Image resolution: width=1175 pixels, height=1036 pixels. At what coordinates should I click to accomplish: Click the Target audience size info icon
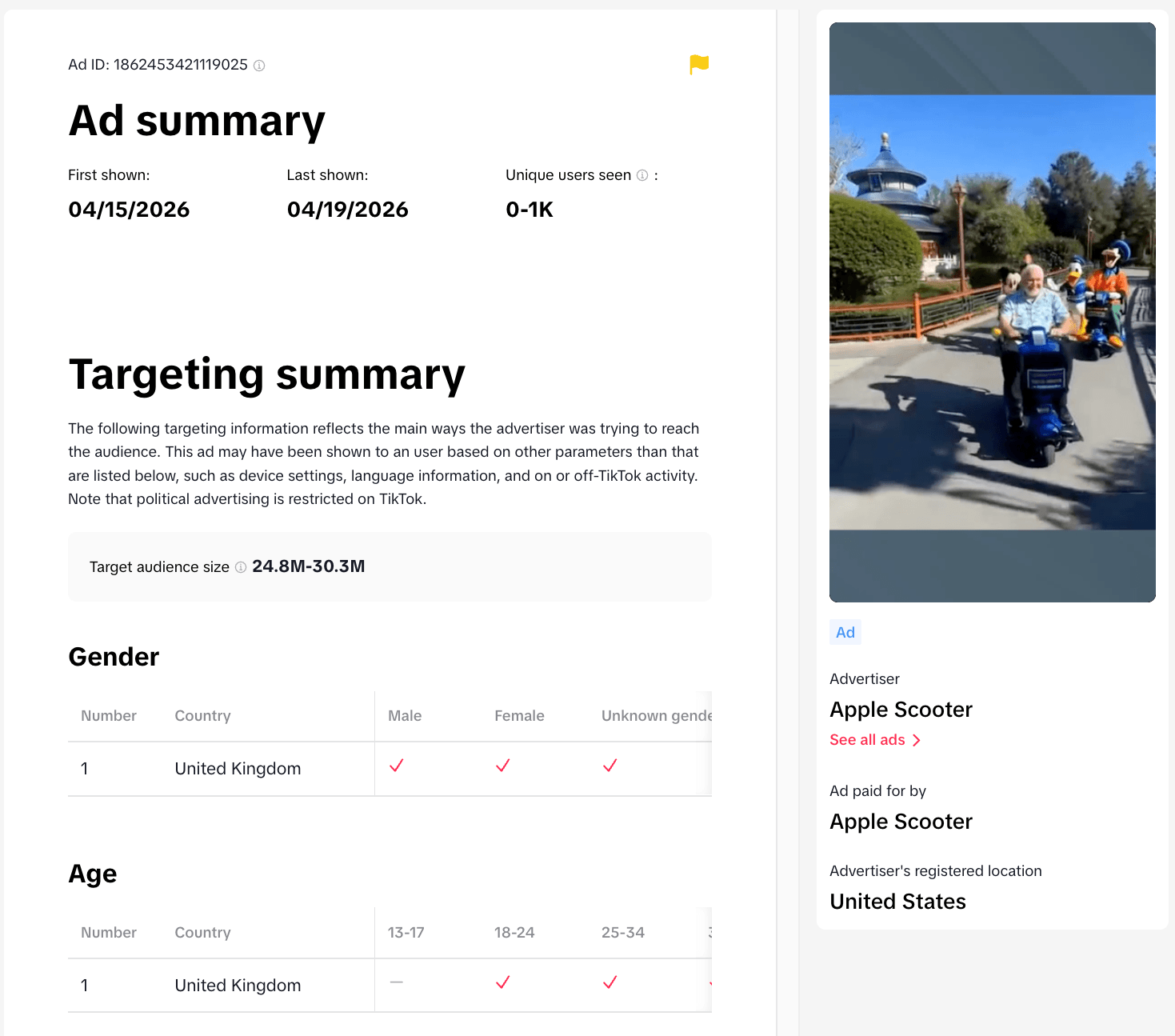(240, 568)
